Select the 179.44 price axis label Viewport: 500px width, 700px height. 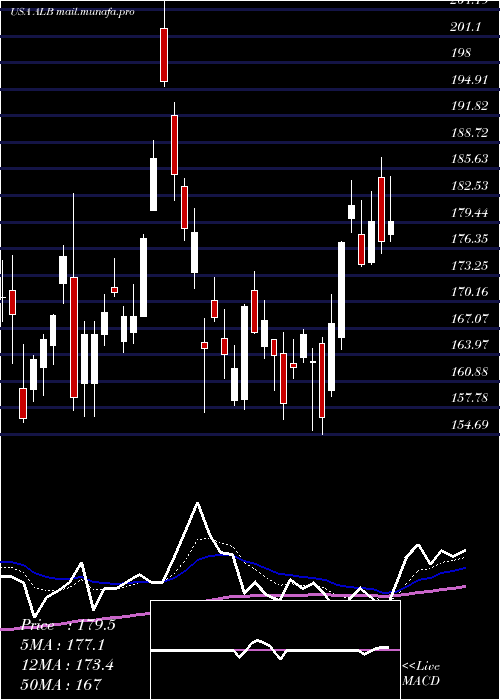470,212
